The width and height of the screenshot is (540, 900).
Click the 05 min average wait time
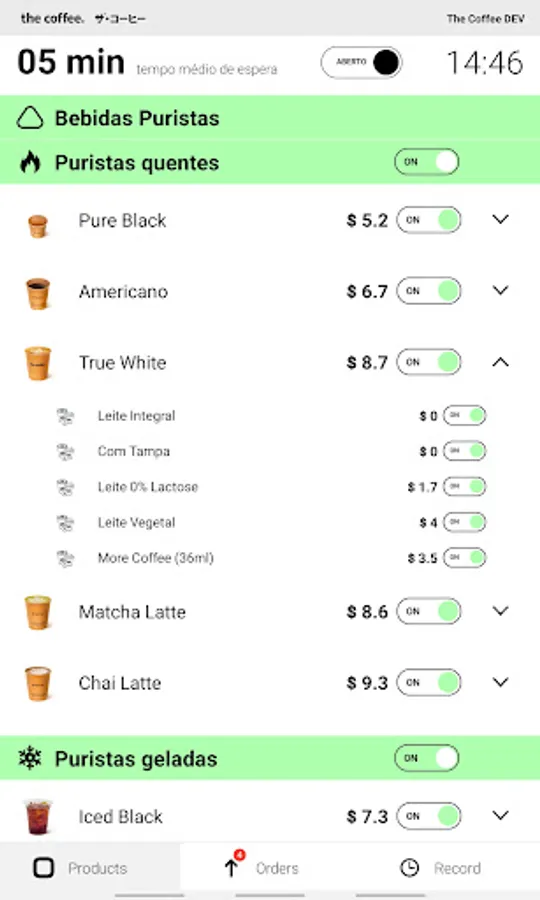pos(71,62)
